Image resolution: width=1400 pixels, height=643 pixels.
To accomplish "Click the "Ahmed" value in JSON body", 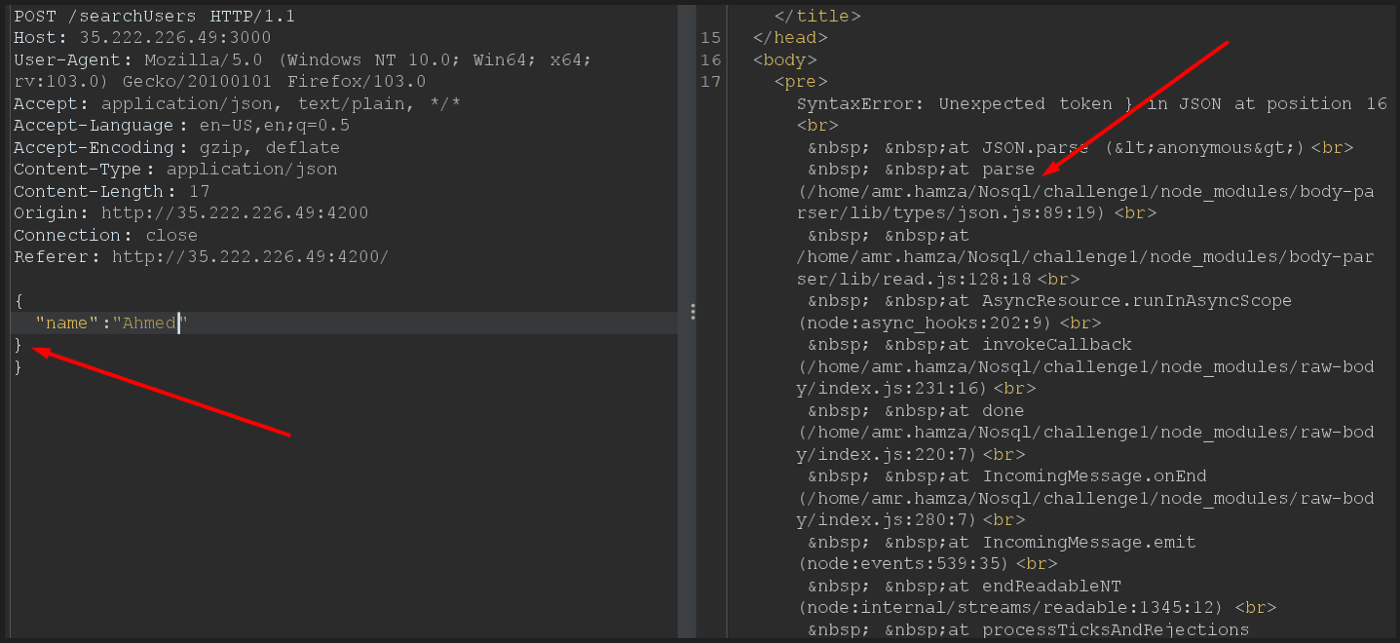I will pos(148,323).
